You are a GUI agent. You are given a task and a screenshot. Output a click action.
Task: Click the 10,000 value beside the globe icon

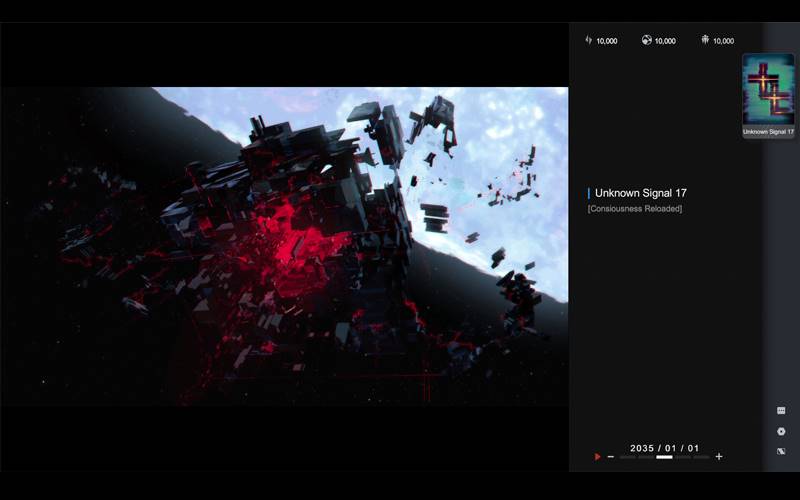pos(665,41)
